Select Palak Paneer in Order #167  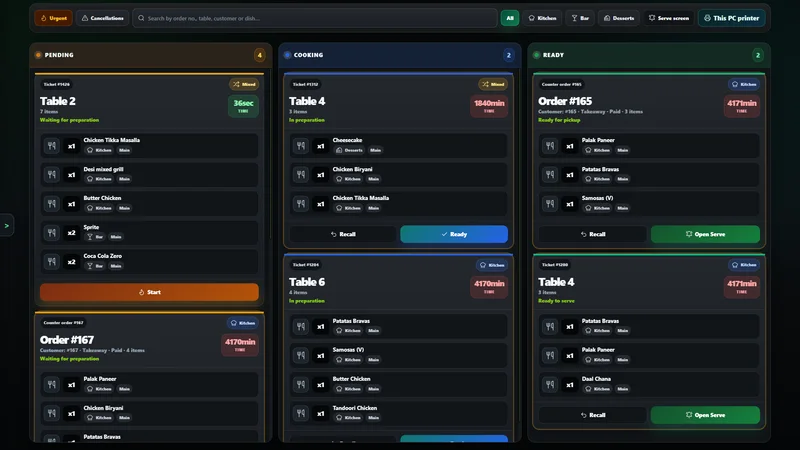pos(149,385)
